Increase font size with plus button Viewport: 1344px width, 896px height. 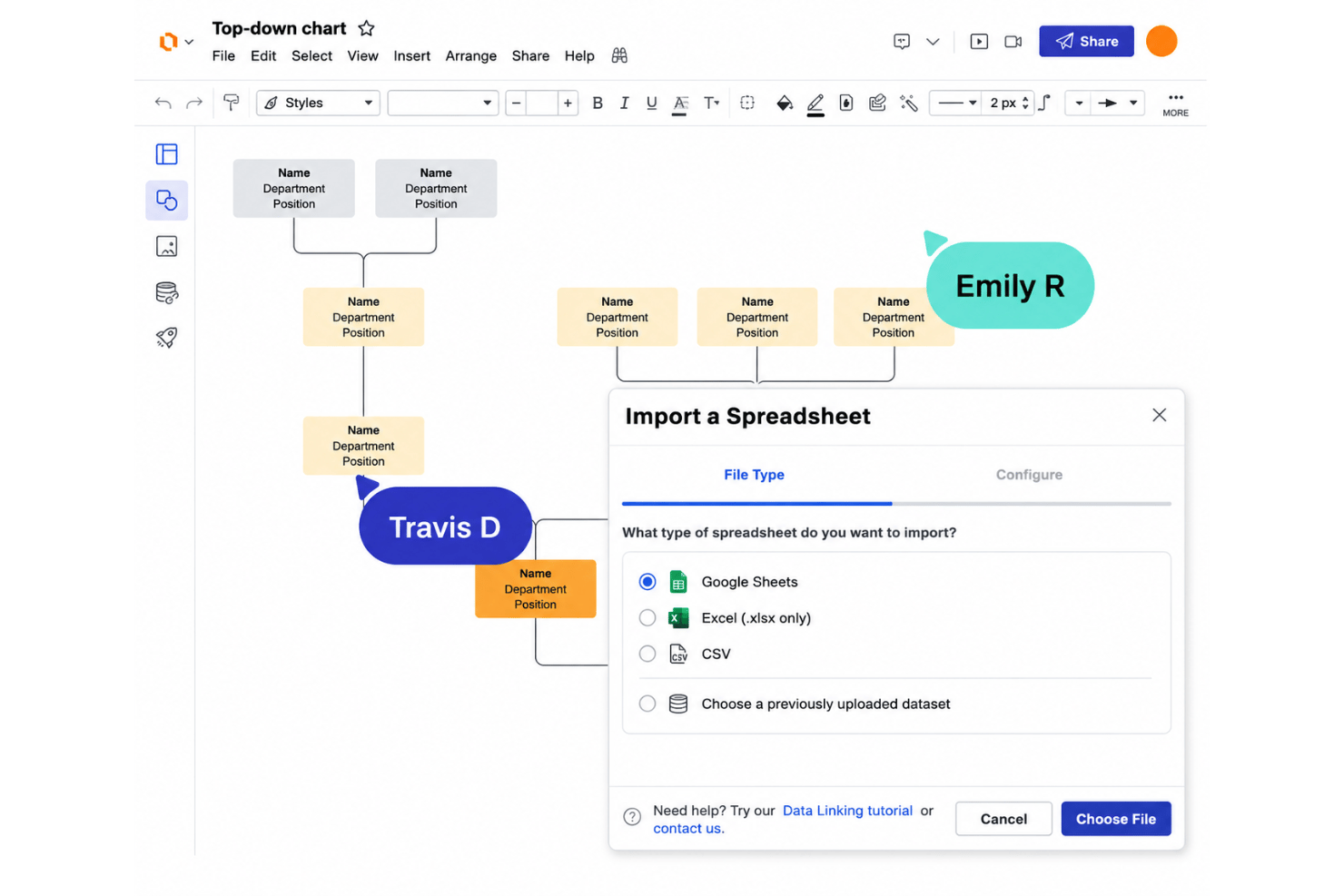tap(568, 103)
